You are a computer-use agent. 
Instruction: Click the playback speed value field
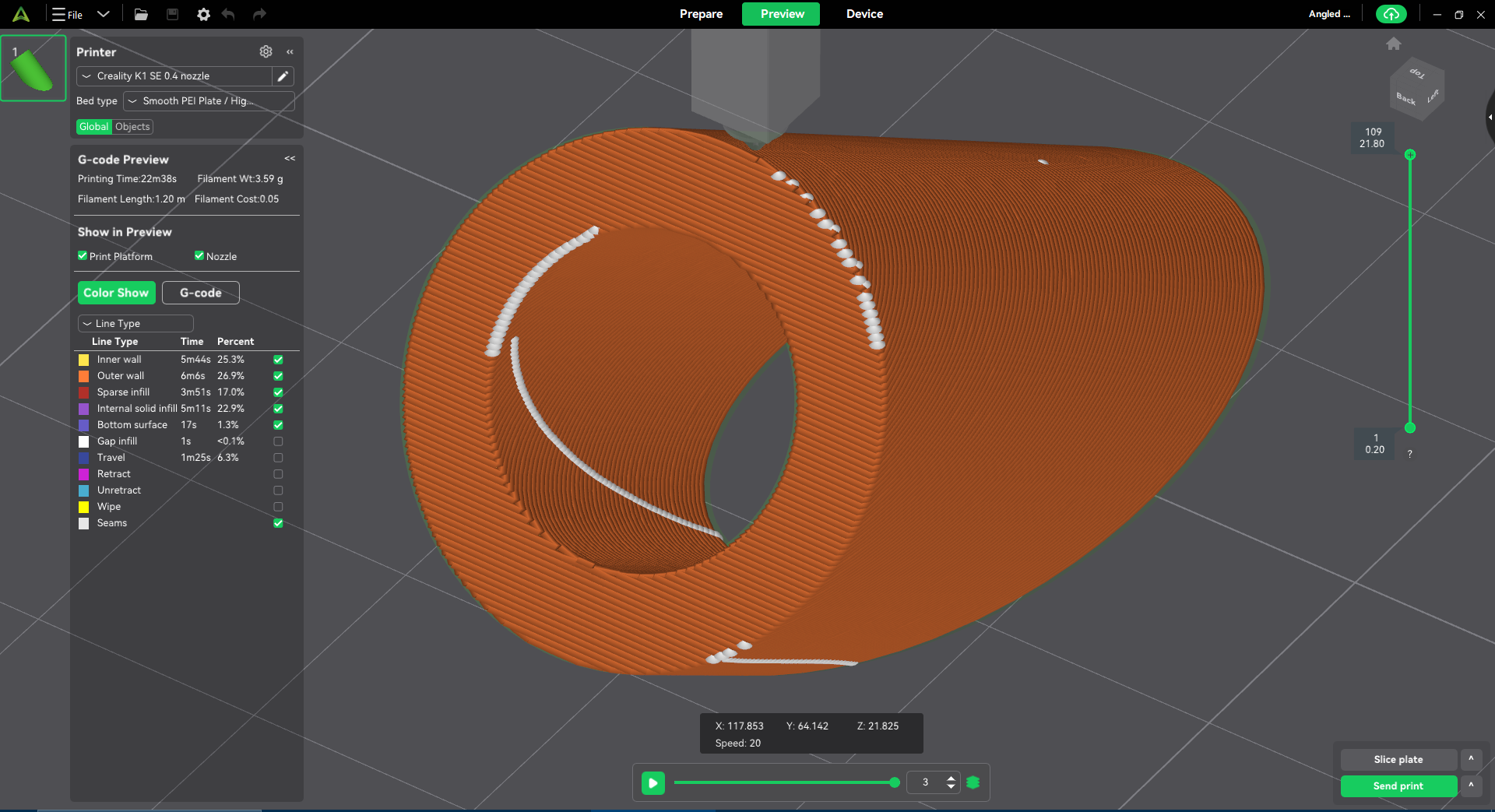pos(926,782)
